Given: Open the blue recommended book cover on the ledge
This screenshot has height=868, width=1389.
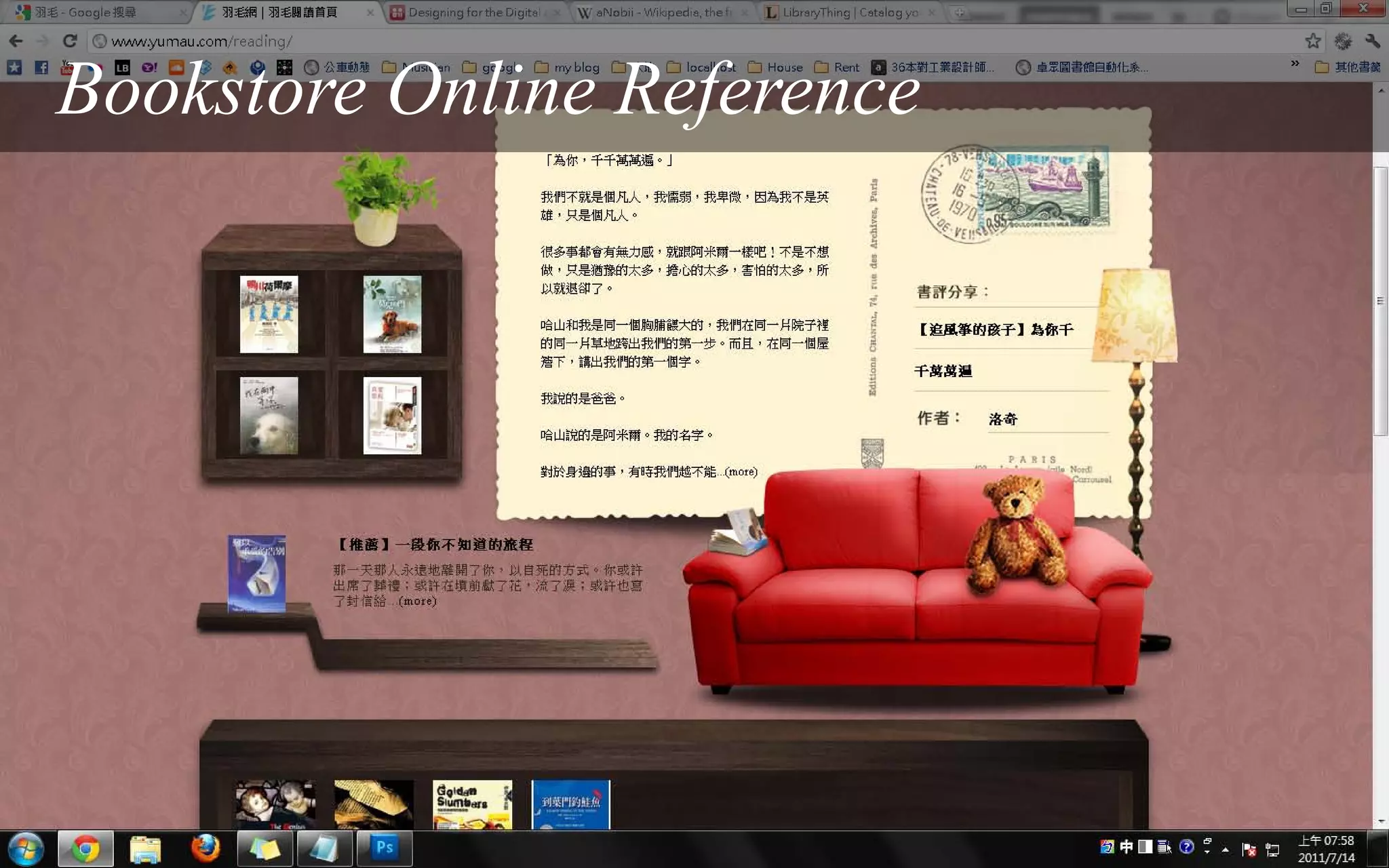Looking at the screenshot, I should point(256,574).
